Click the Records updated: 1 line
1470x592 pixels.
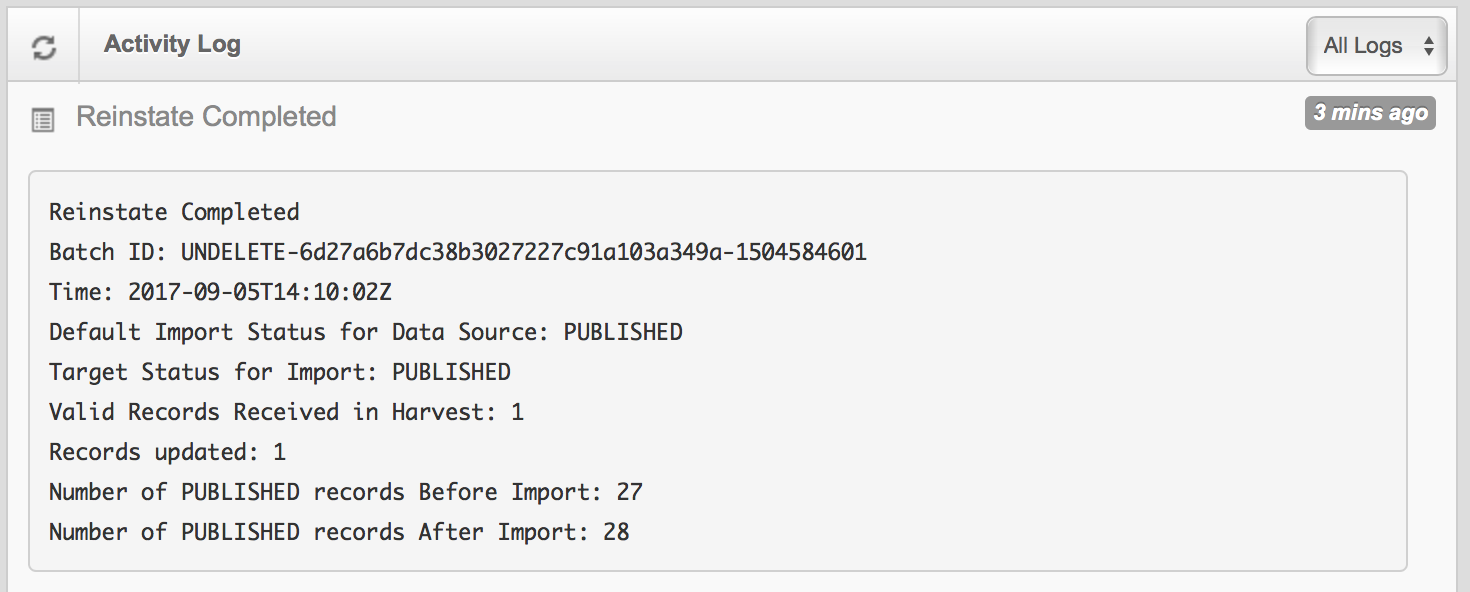point(167,452)
